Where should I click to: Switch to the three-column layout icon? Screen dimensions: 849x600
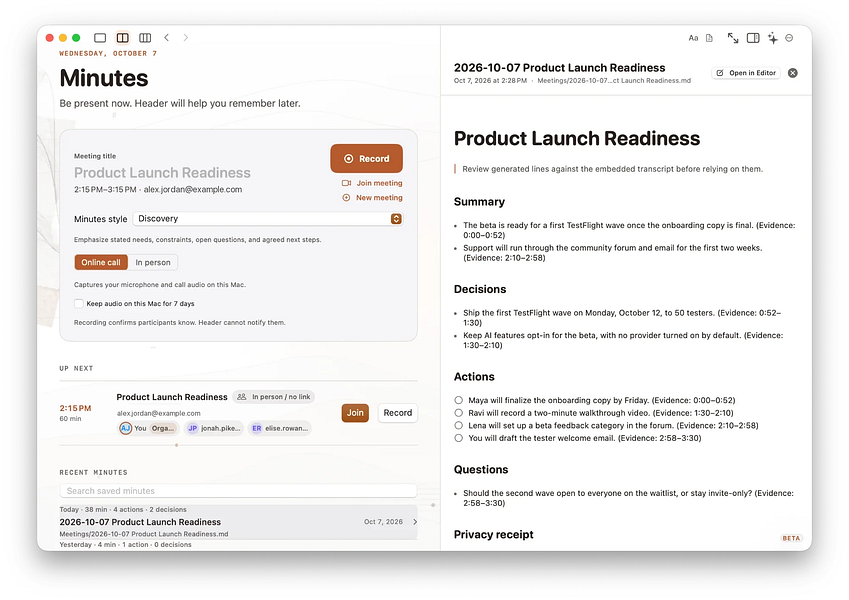(x=145, y=38)
